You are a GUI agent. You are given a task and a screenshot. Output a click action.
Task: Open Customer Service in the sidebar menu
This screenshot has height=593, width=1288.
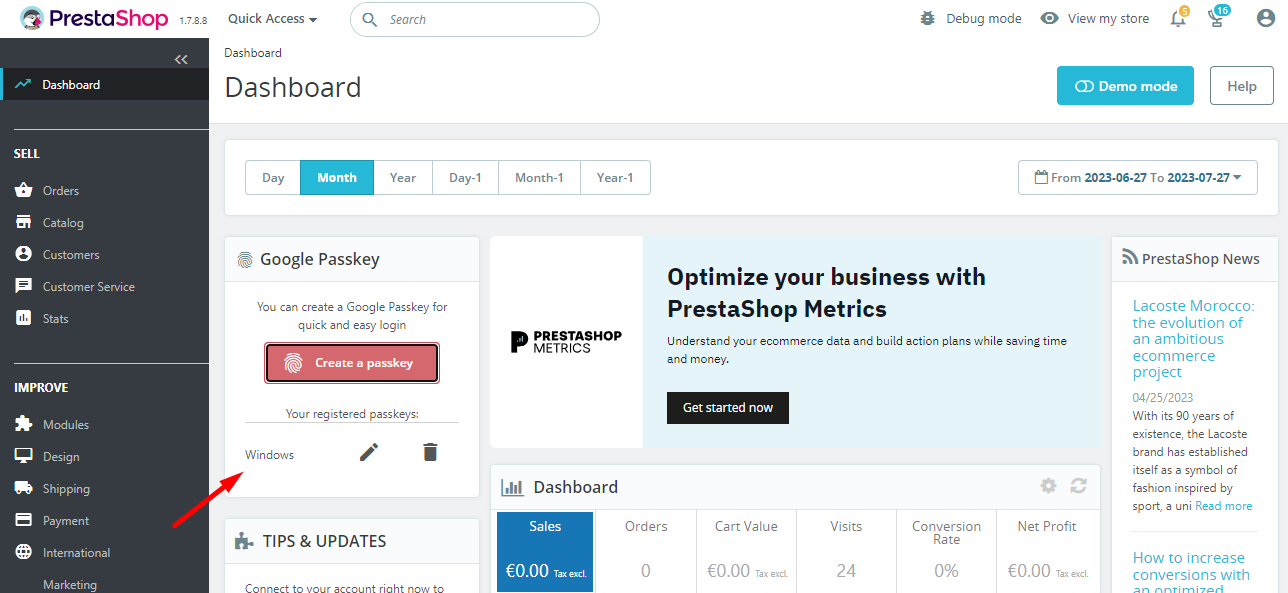pyautogui.click(x=89, y=286)
